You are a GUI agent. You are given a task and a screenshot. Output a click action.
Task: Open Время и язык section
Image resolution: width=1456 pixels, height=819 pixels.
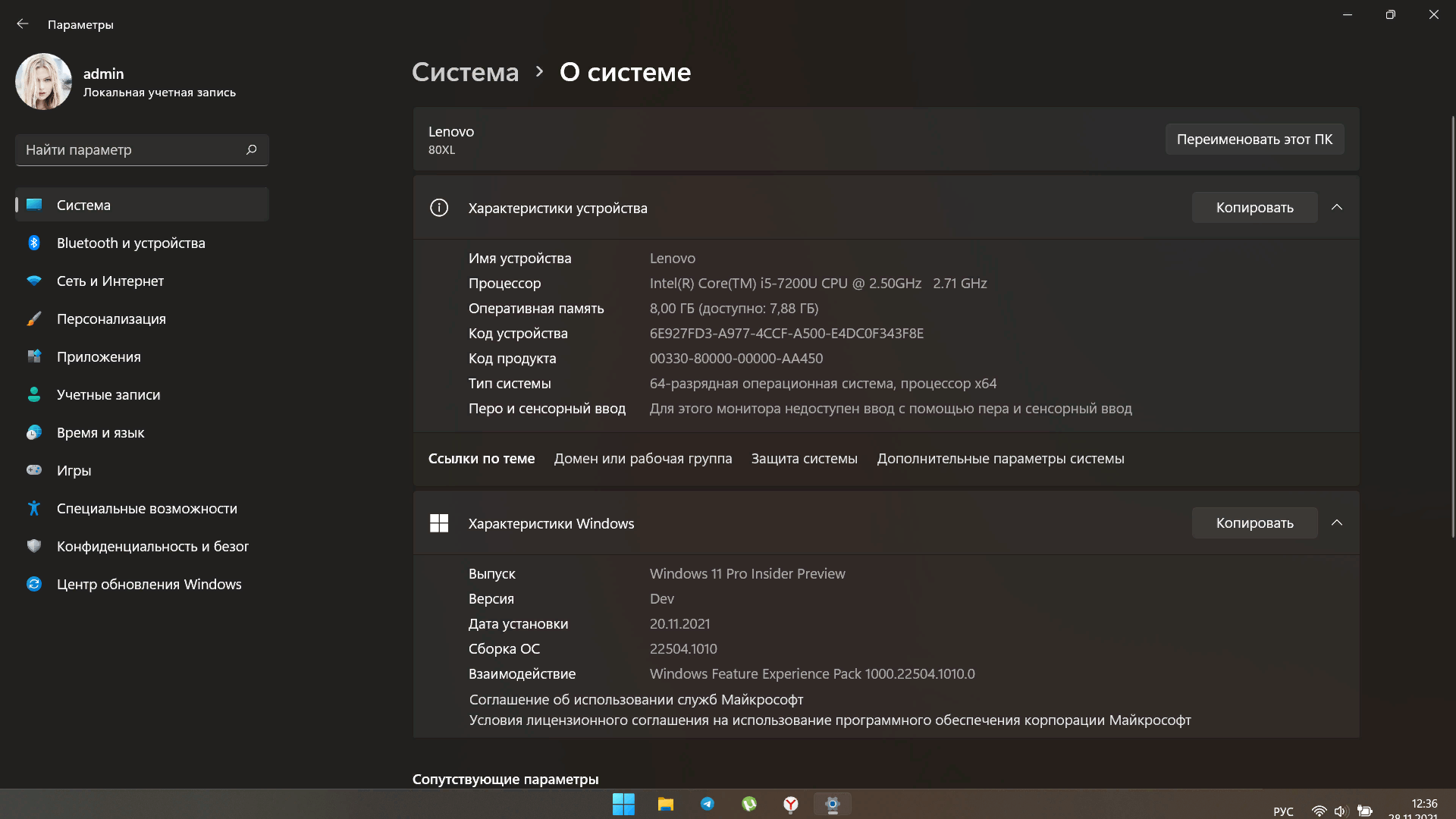tap(142, 432)
